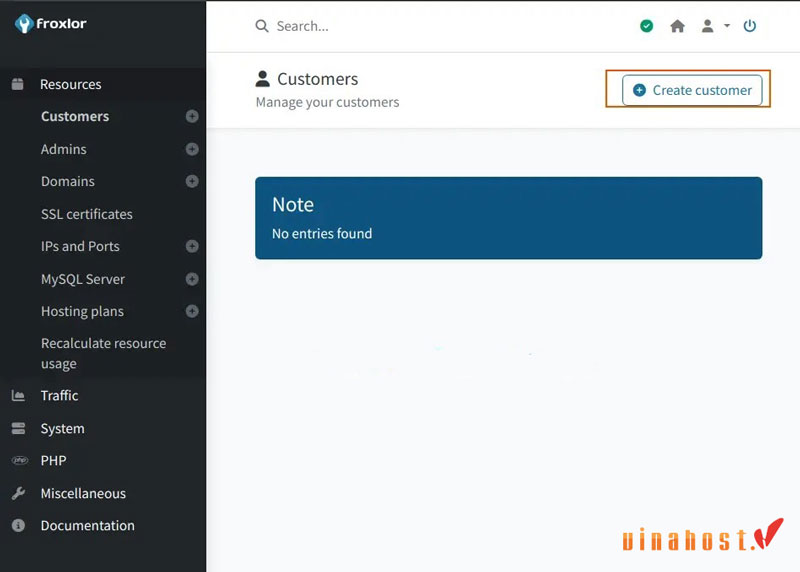The image size is (800, 572).
Task: Click the PHP logo icon
Action: (19, 460)
